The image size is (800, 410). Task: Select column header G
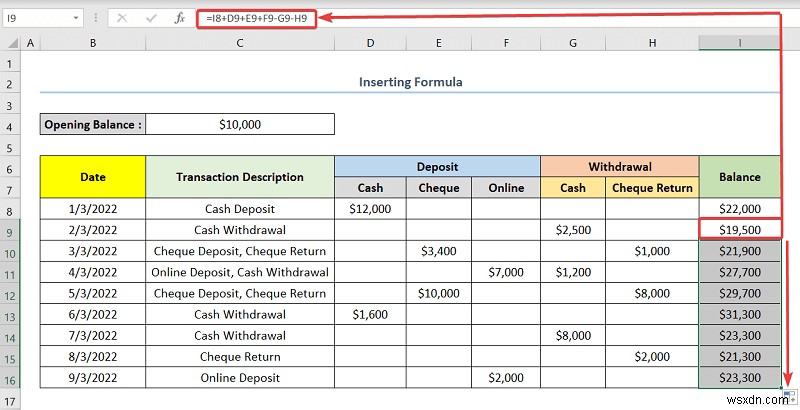(x=573, y=43)
